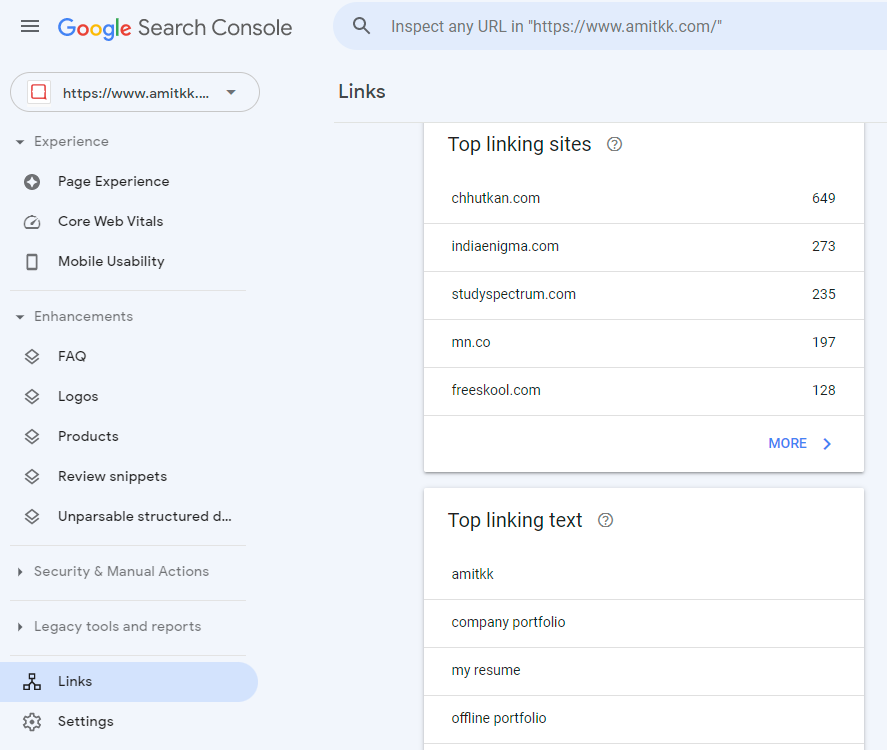Click the search magnifier icon
Viewport: 887px width, 750px height.
[361, 26]
